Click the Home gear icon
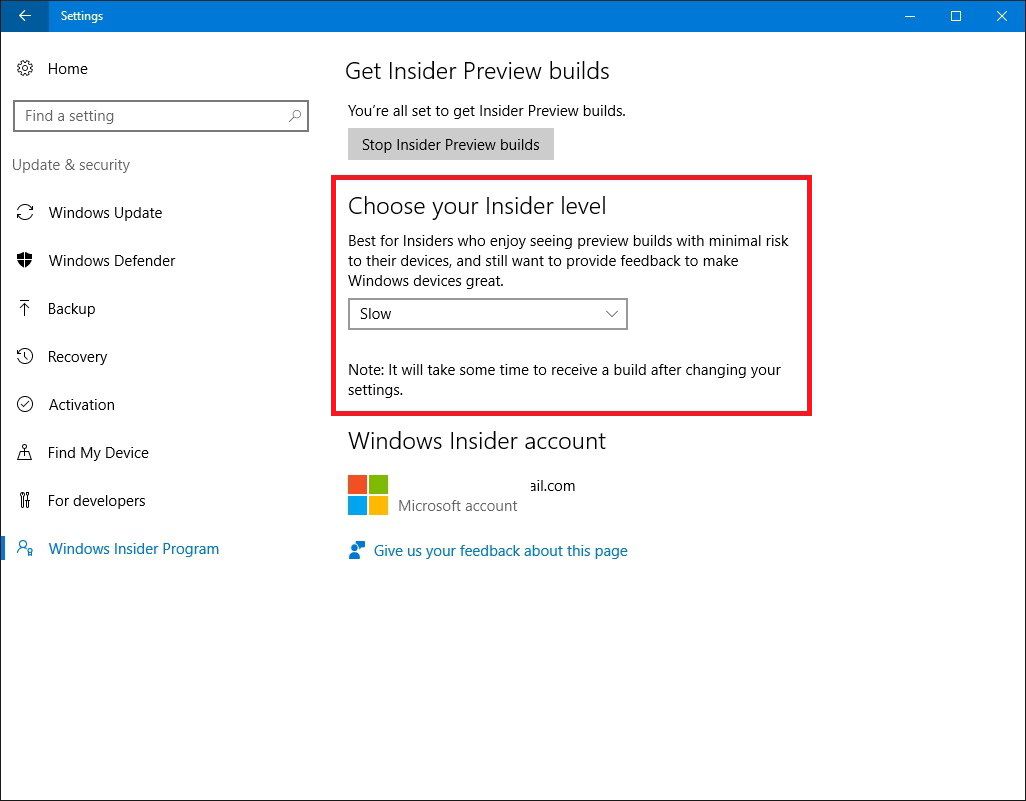 pyautogui.click(x=25, y=68)
